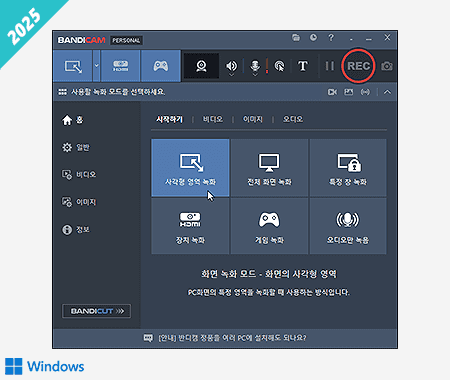The width and height of the screenshot is (450, 380).
Task: Open 비디오 settings in sidebar
Action: (79, 175)
